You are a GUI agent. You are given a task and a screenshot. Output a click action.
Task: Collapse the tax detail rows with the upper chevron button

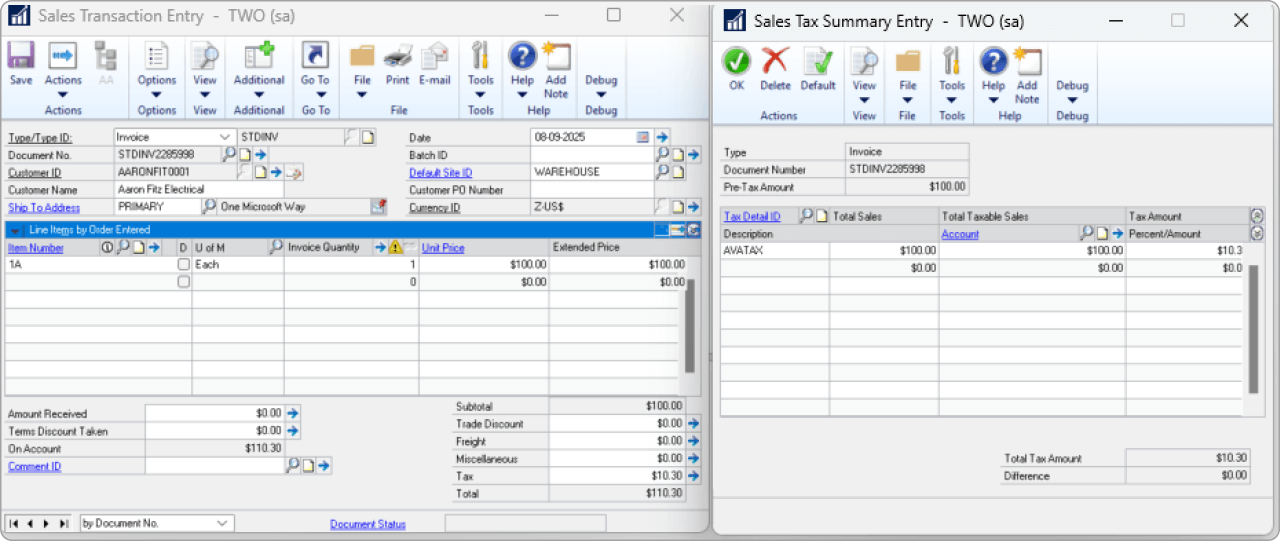1257,216
